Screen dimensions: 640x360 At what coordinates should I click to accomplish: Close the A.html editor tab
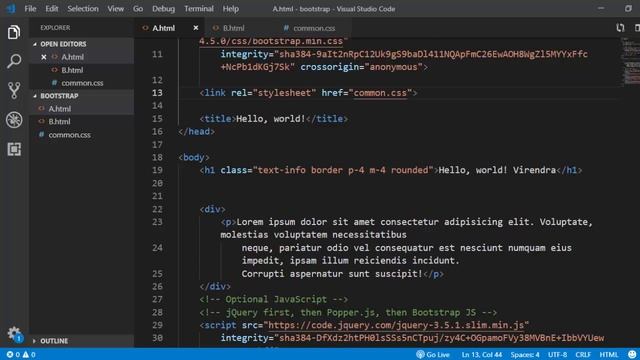coord(196,28)
